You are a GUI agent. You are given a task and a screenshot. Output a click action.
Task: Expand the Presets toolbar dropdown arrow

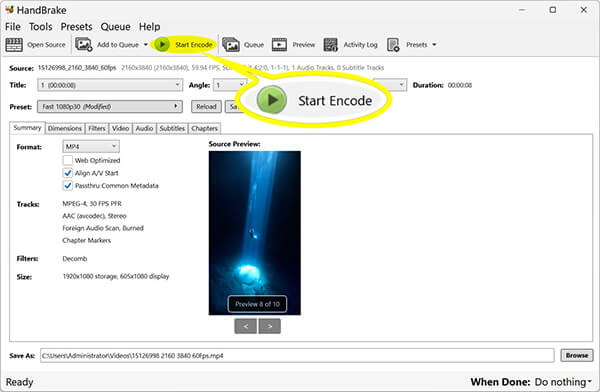tap(434, 45)
